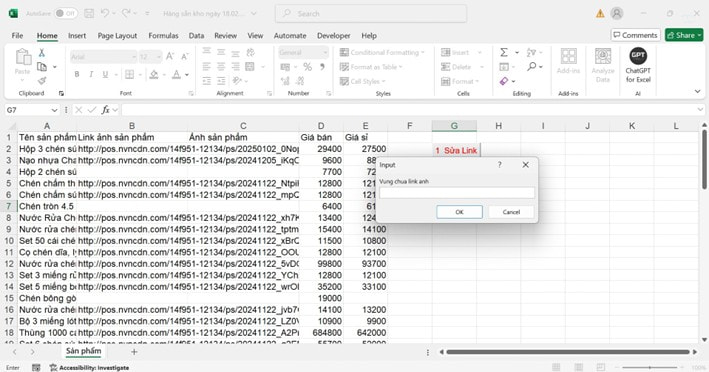This screenshot has height=372, width=709.
Task: Open ChatGPT for Excel add-in
Action: click(x=638, y=65)
